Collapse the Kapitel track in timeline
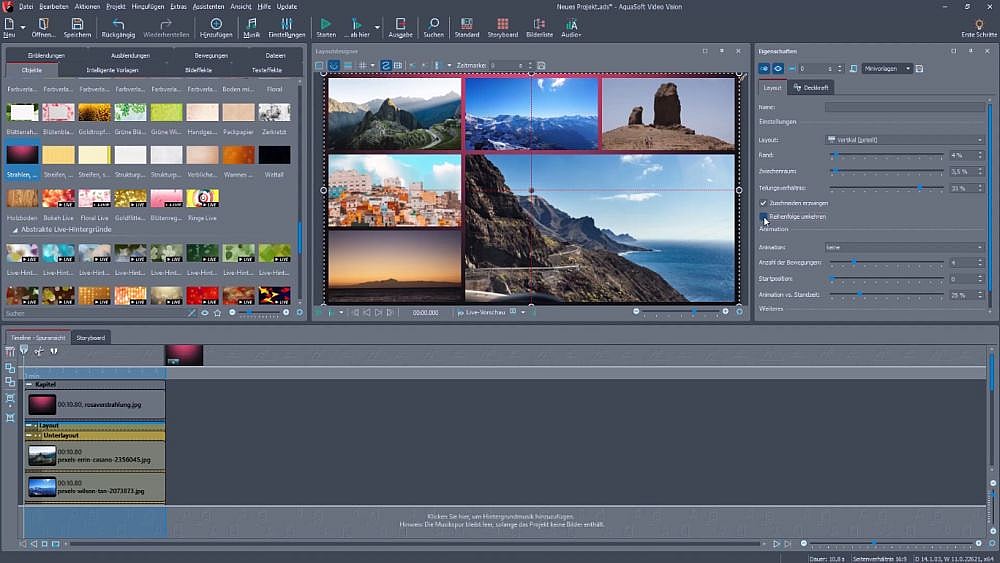 pos(30,385)
